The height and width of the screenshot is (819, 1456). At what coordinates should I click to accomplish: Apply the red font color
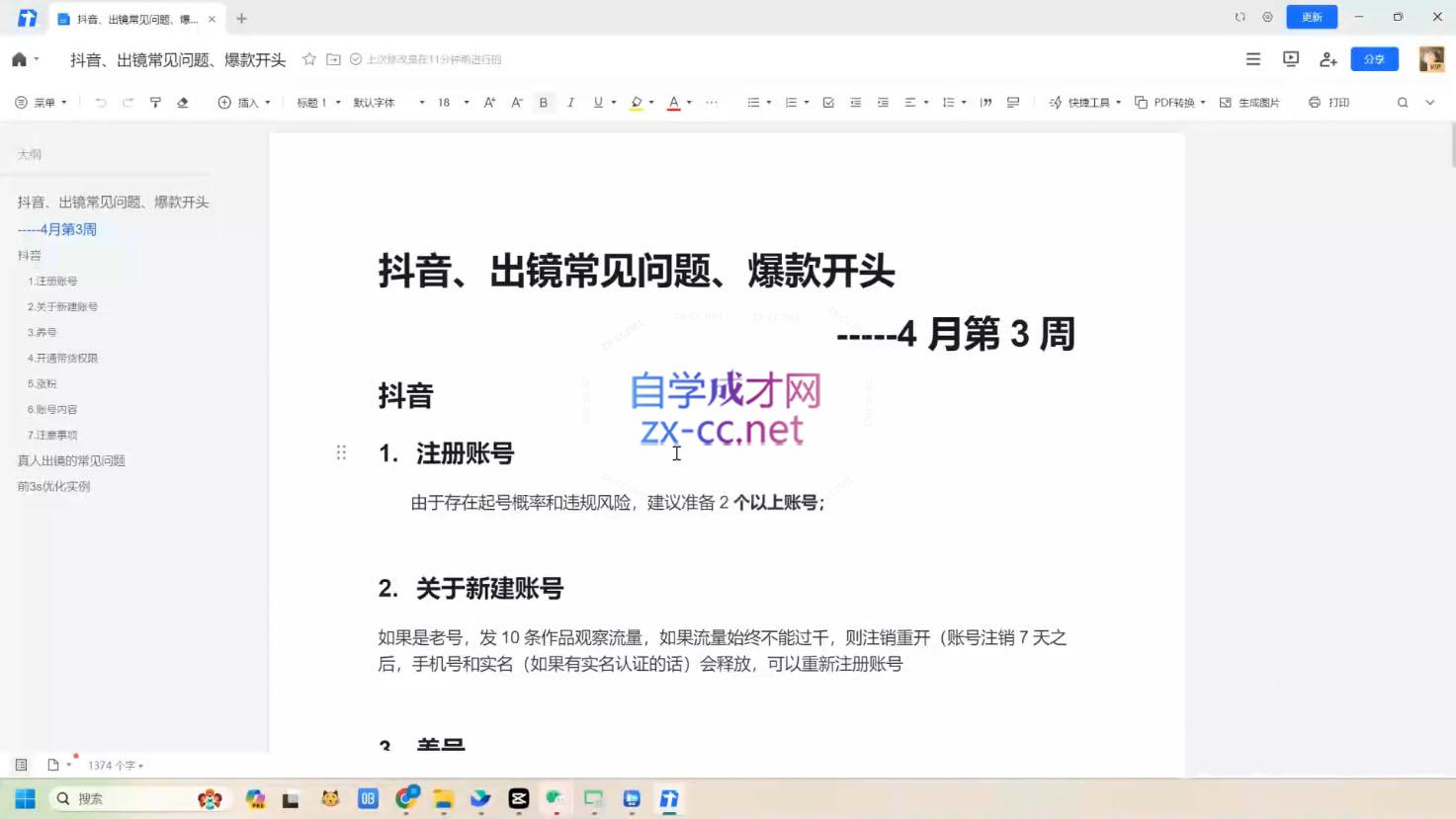pyautogui.click(x=673, y=103)
